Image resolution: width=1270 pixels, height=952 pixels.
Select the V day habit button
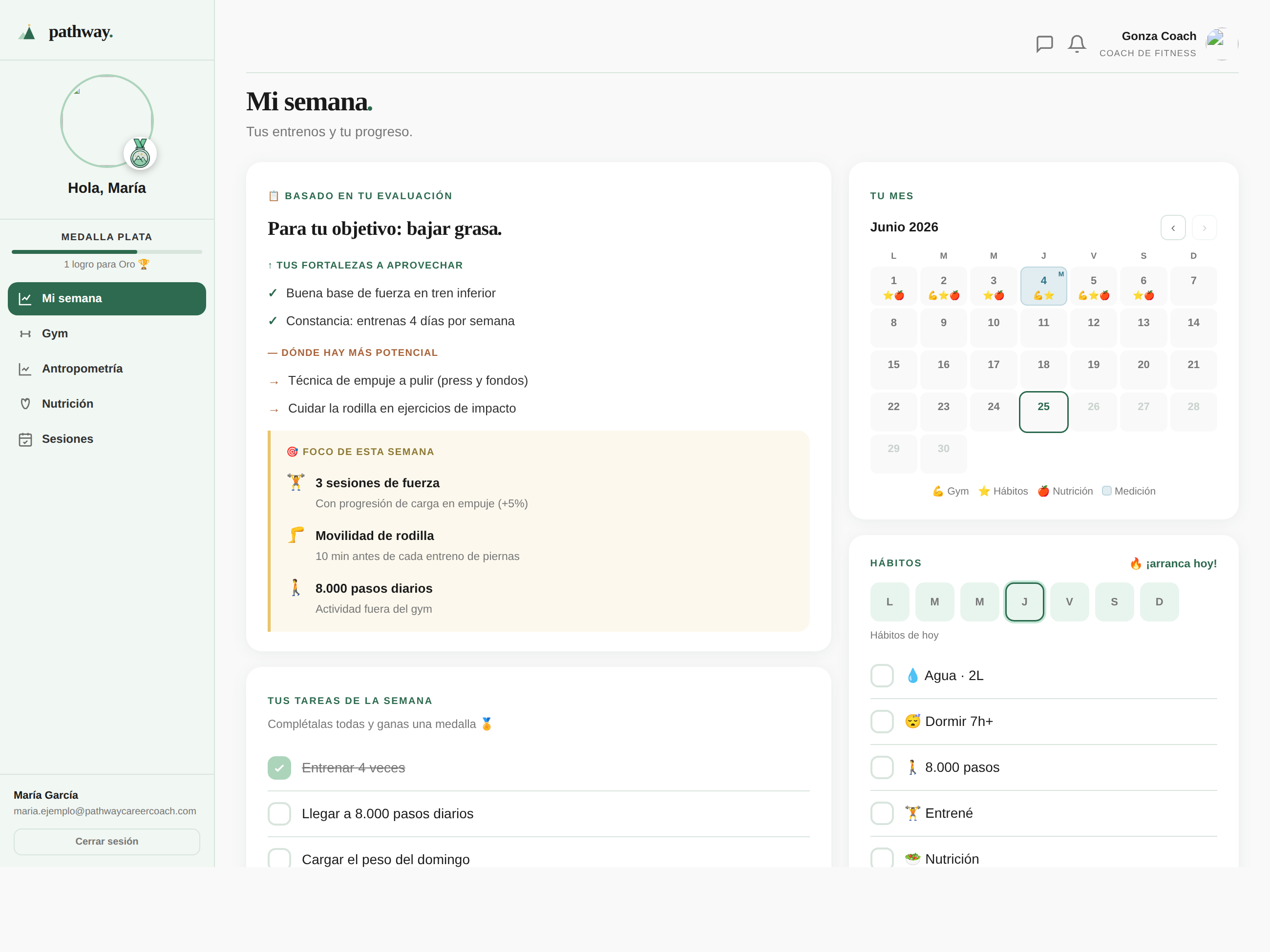pyautogui.click(x=1069, y=602)
